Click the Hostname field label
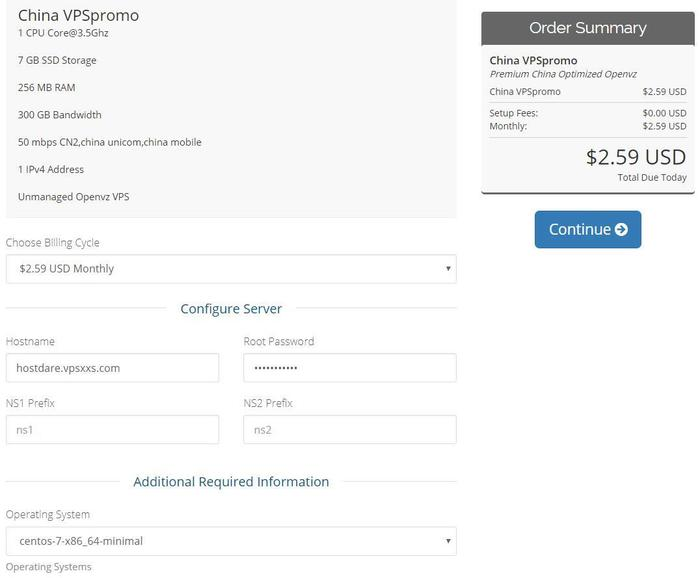This screenshot has height=578, width=700. tap(30, 341)
